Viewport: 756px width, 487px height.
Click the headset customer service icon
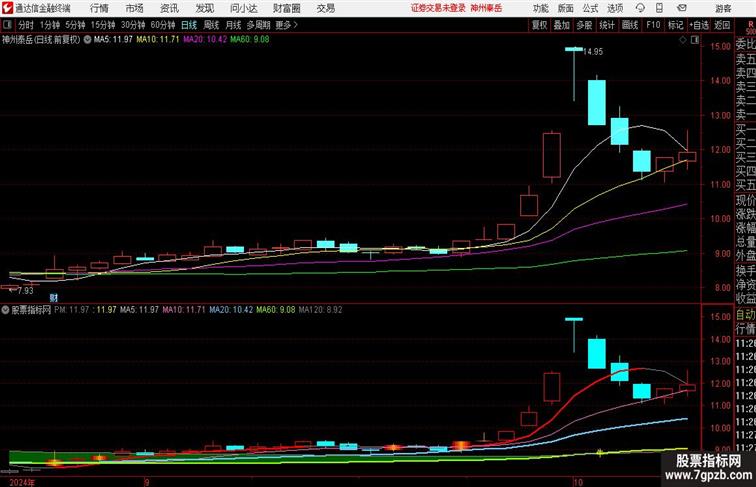640,8
